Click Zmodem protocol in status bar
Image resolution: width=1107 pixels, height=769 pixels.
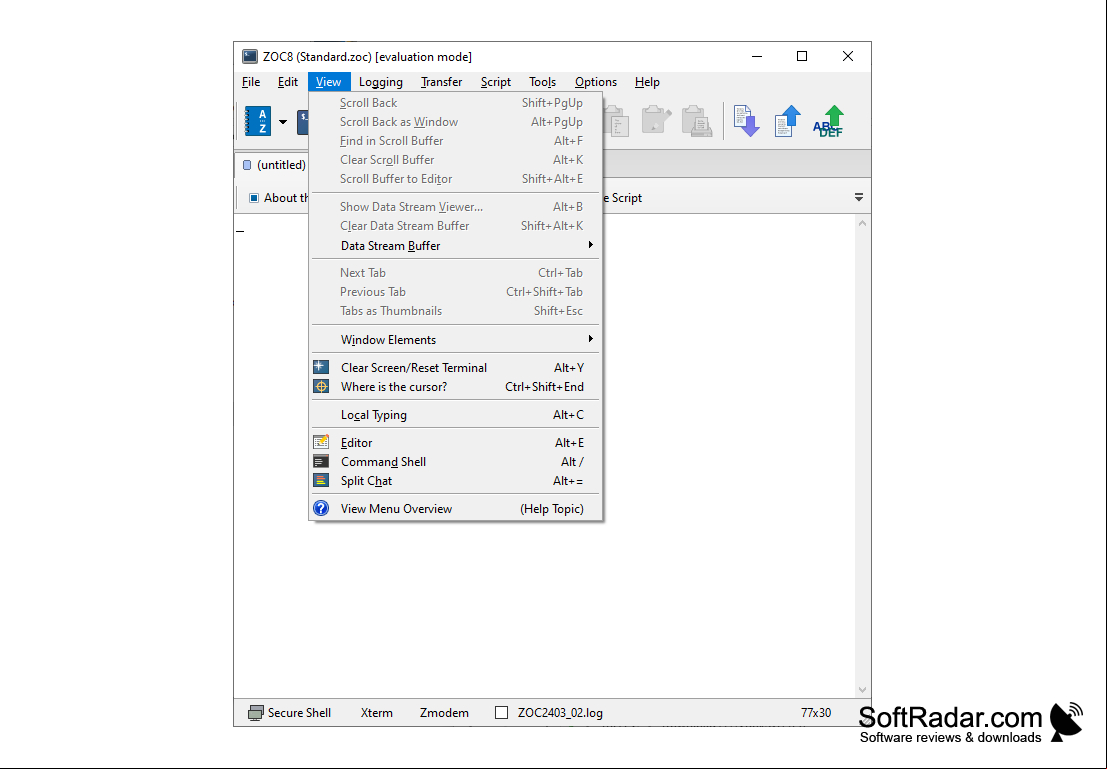coord(444,713)
